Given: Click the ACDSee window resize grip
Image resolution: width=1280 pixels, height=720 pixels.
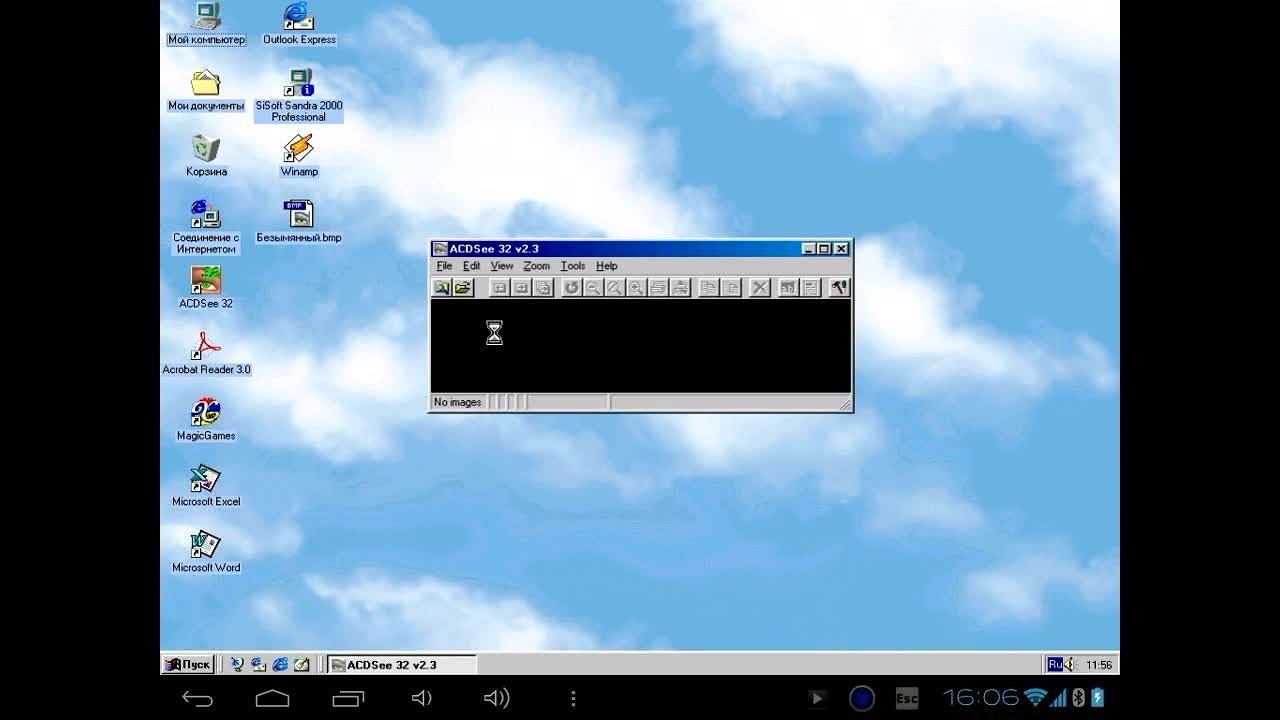Looking at the screenshot, I should (845, 404).
